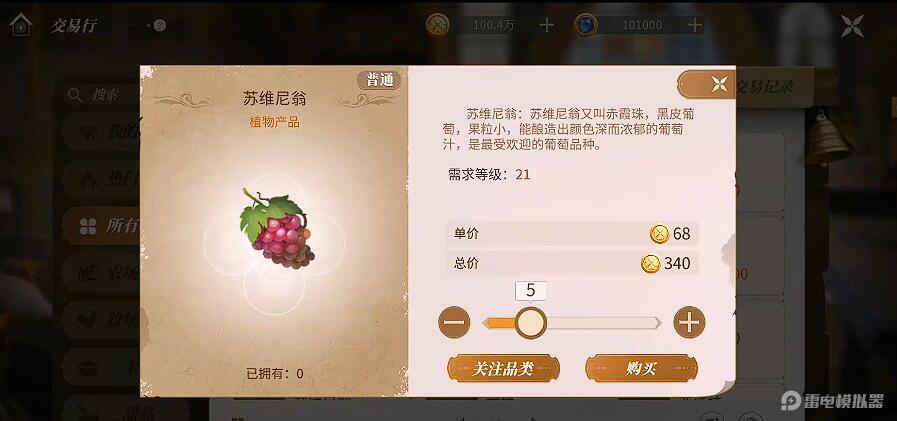This screenshot has width=897, height=421.
Task: Decrease quantity with minus button
Action: (454, 323)
